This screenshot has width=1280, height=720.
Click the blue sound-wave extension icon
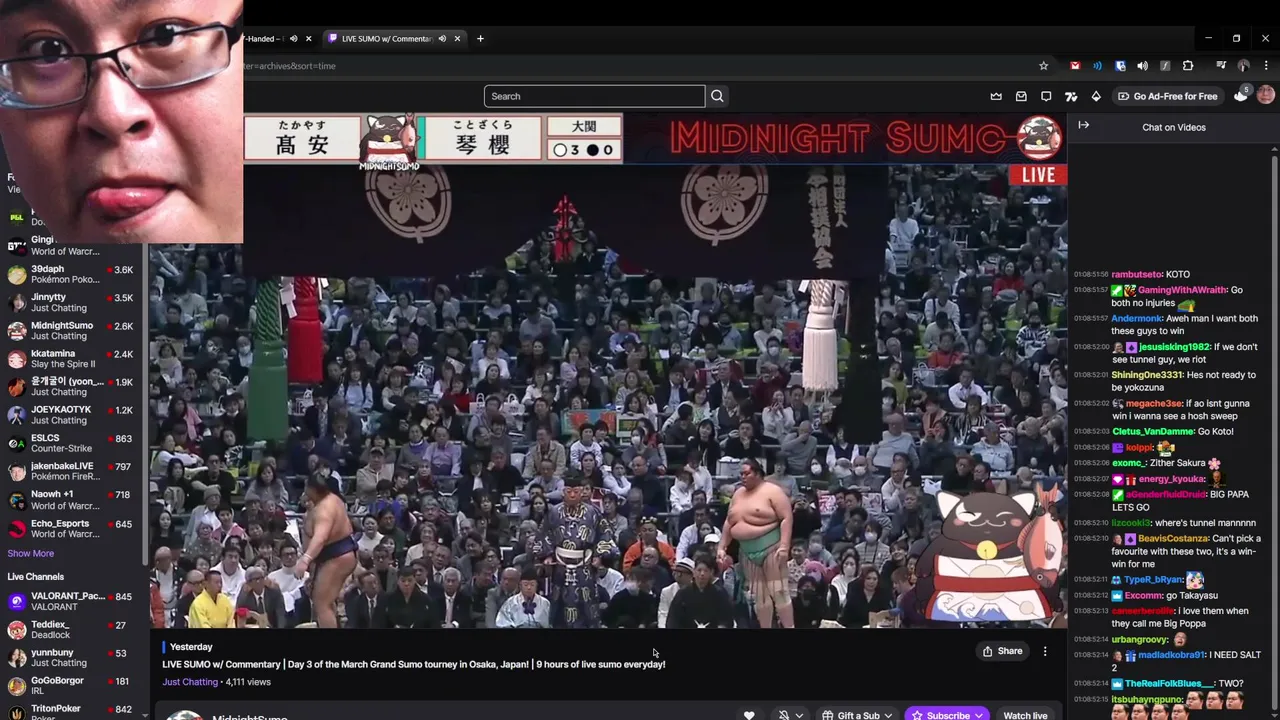(1097, 66)
